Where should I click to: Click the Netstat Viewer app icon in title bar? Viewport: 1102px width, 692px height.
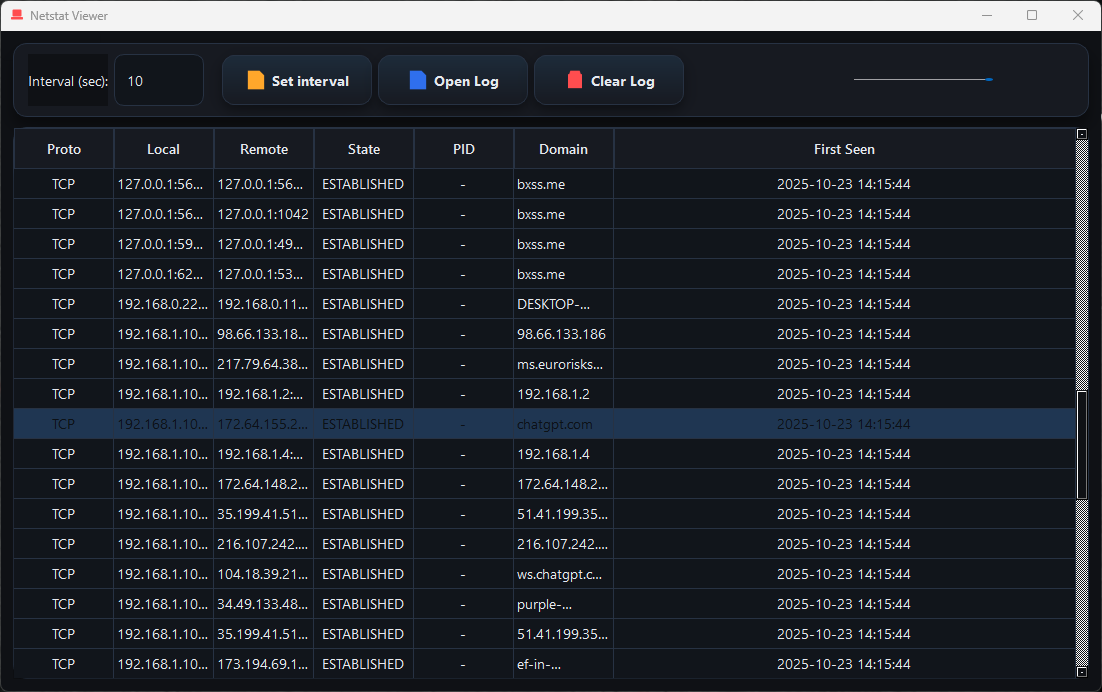(x=16, y=15)
